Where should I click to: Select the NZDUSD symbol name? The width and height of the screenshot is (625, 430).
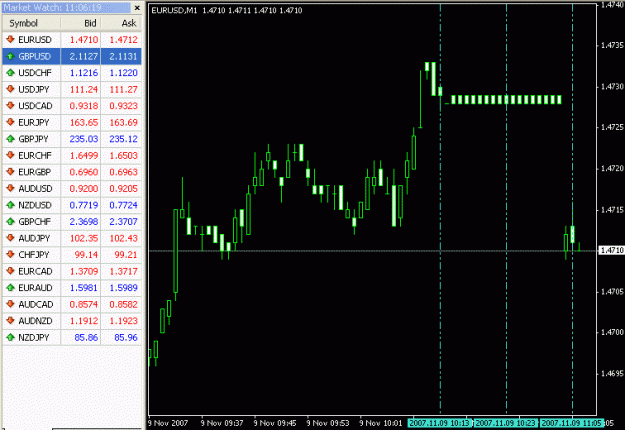point(35,205)
